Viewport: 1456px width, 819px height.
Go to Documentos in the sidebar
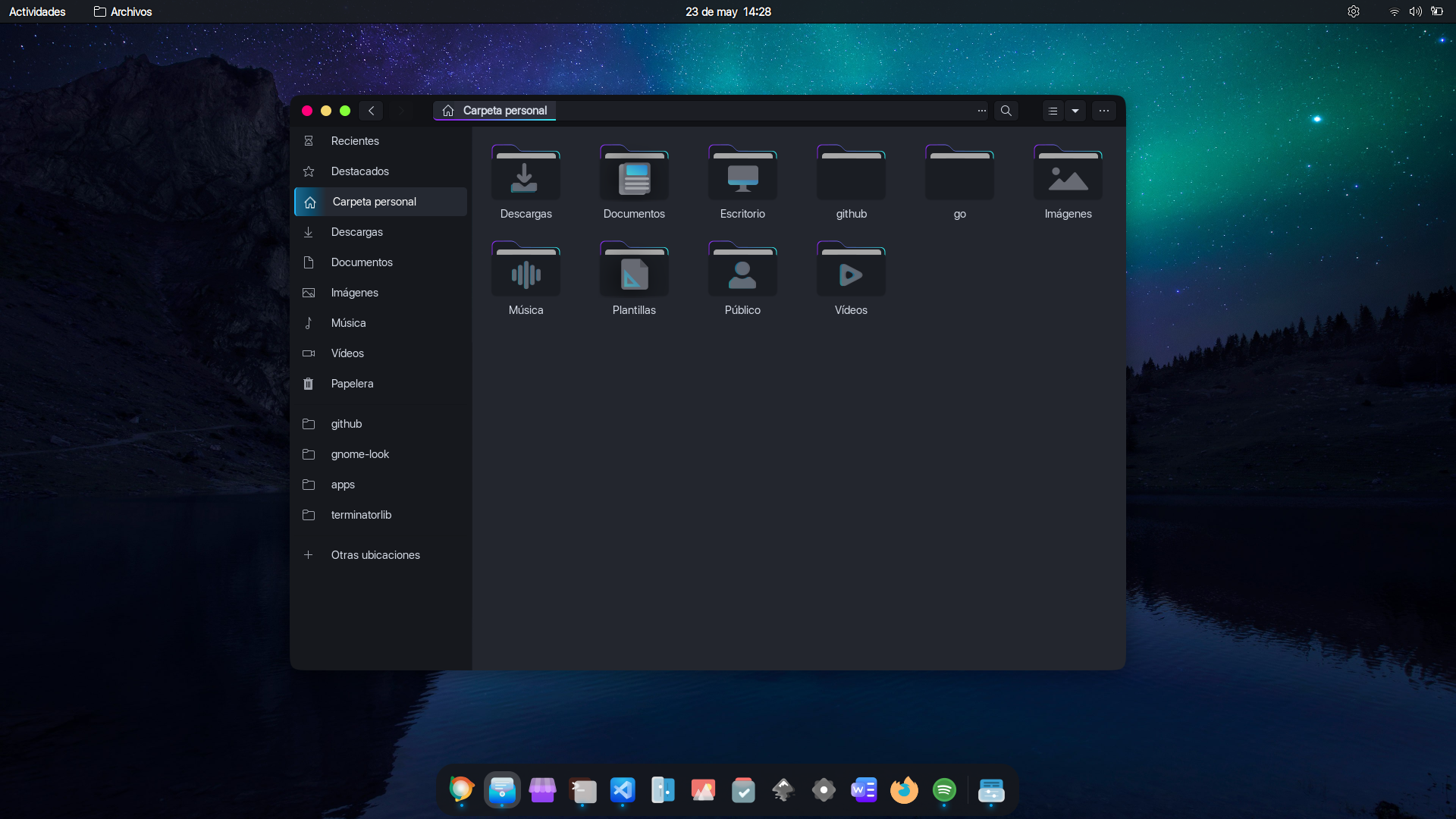381,262
